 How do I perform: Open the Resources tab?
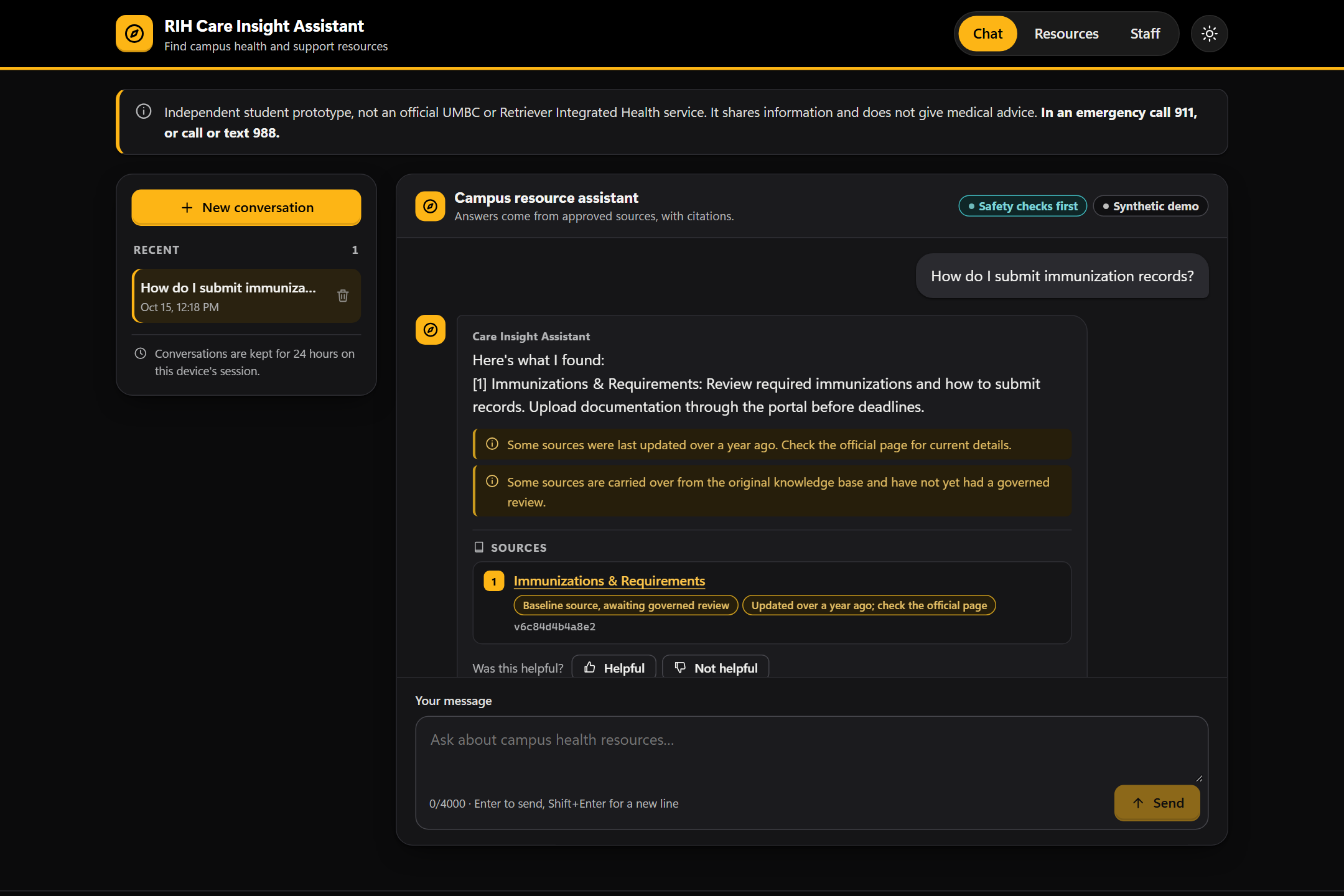(x=1066, y=34)
